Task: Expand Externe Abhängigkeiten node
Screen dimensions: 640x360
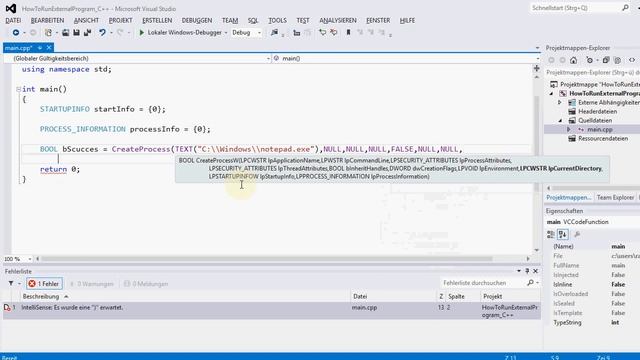Action: point(560,102)
